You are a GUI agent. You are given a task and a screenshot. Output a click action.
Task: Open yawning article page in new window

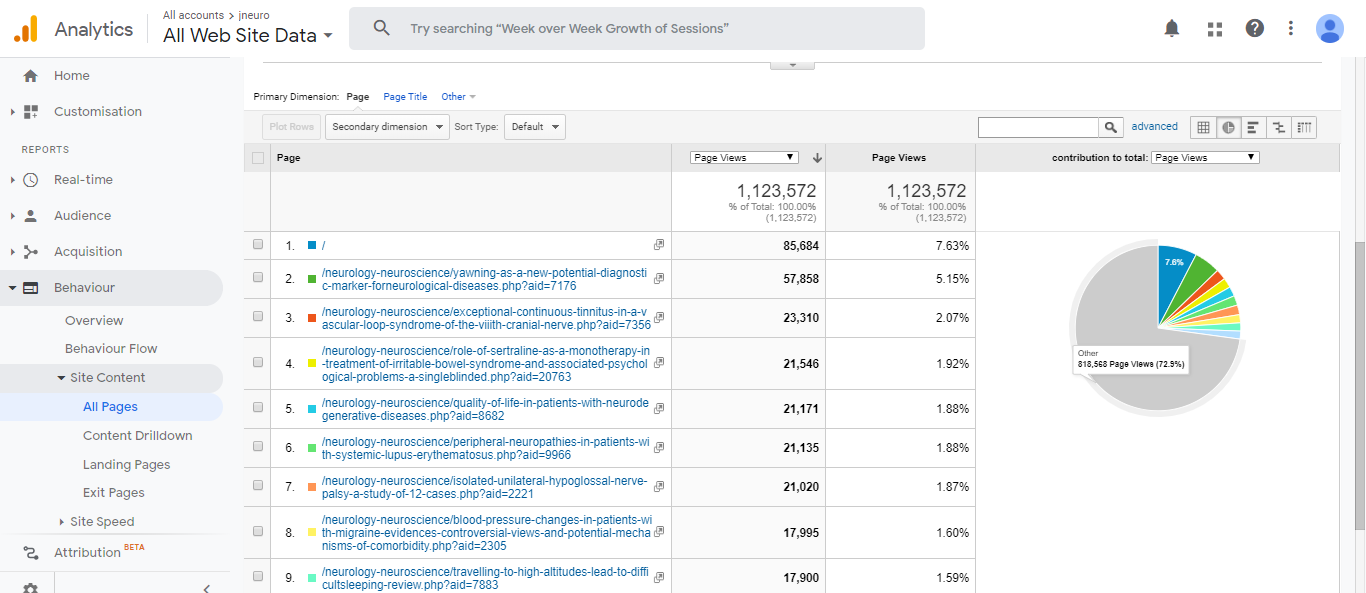tap(659, 279)
